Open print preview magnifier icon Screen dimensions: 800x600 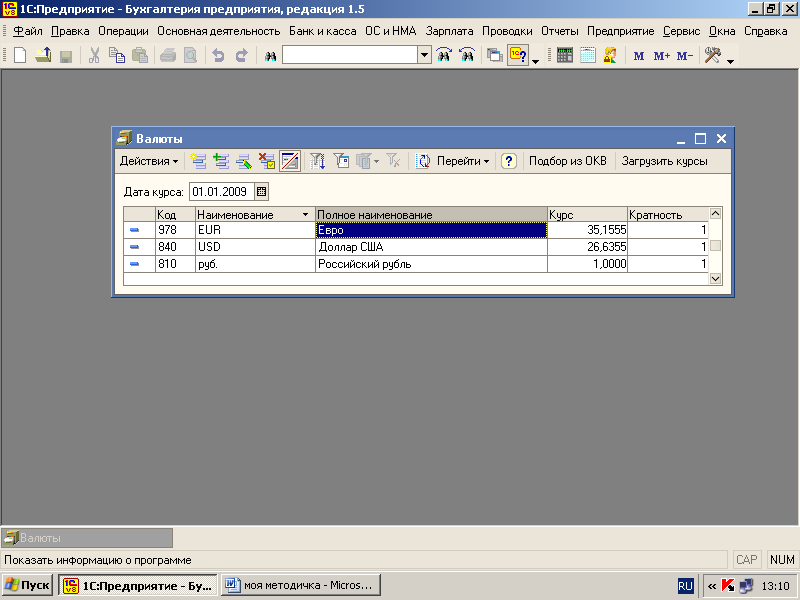[190, 55]
